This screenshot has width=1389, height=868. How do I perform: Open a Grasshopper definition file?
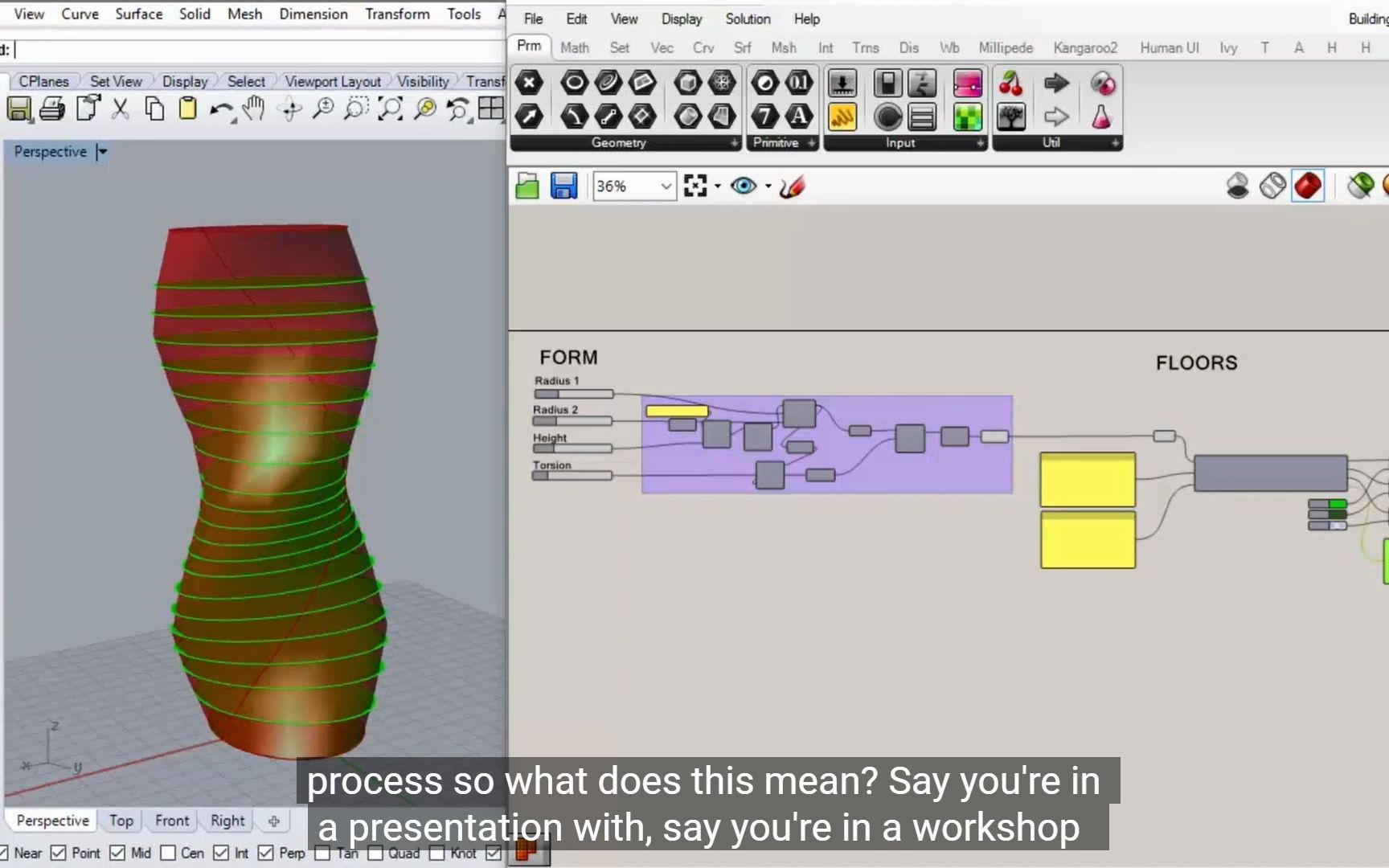pos(527,186)
